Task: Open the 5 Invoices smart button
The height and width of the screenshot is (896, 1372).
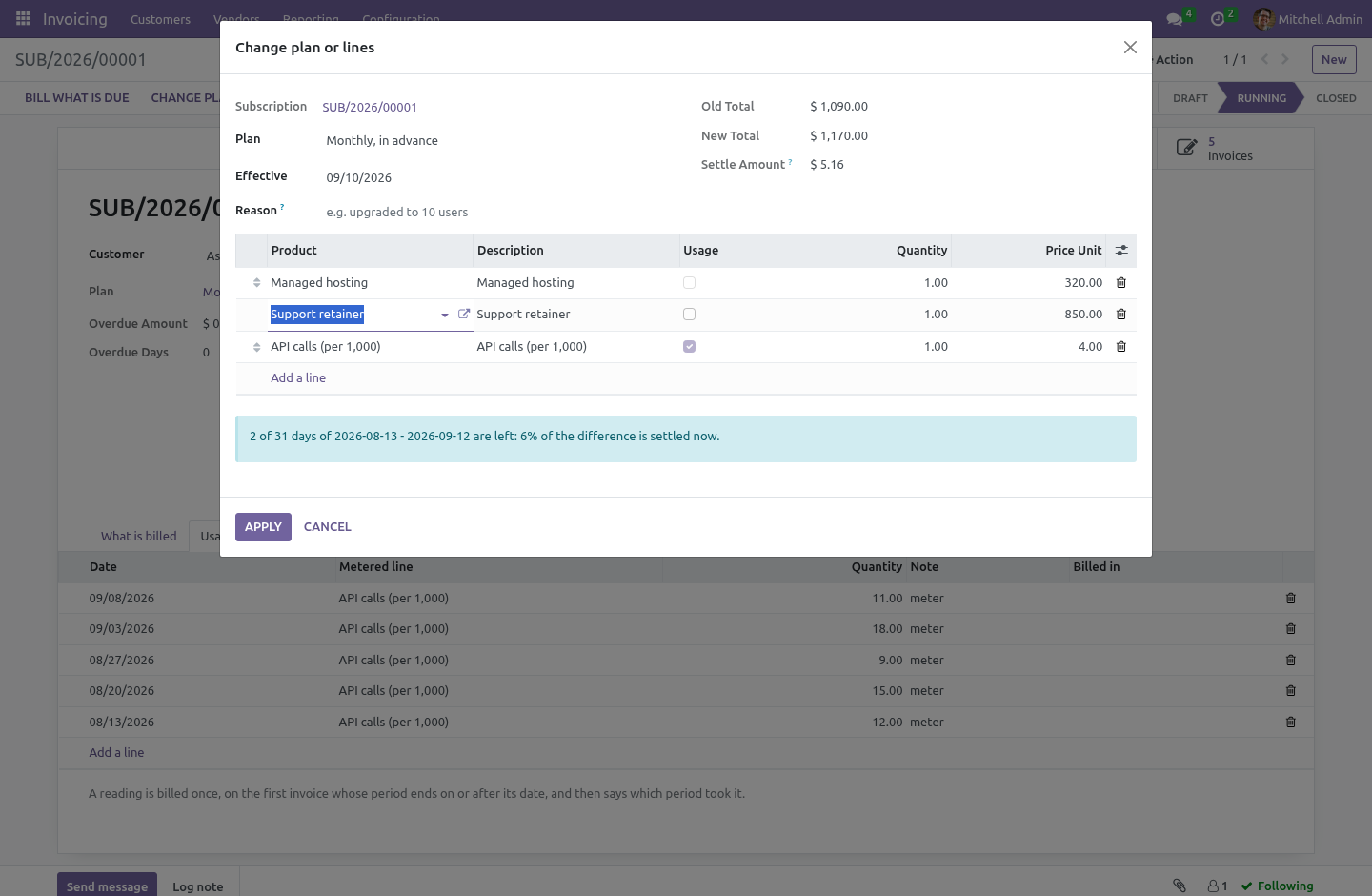Action: [x=1235, y=149]
